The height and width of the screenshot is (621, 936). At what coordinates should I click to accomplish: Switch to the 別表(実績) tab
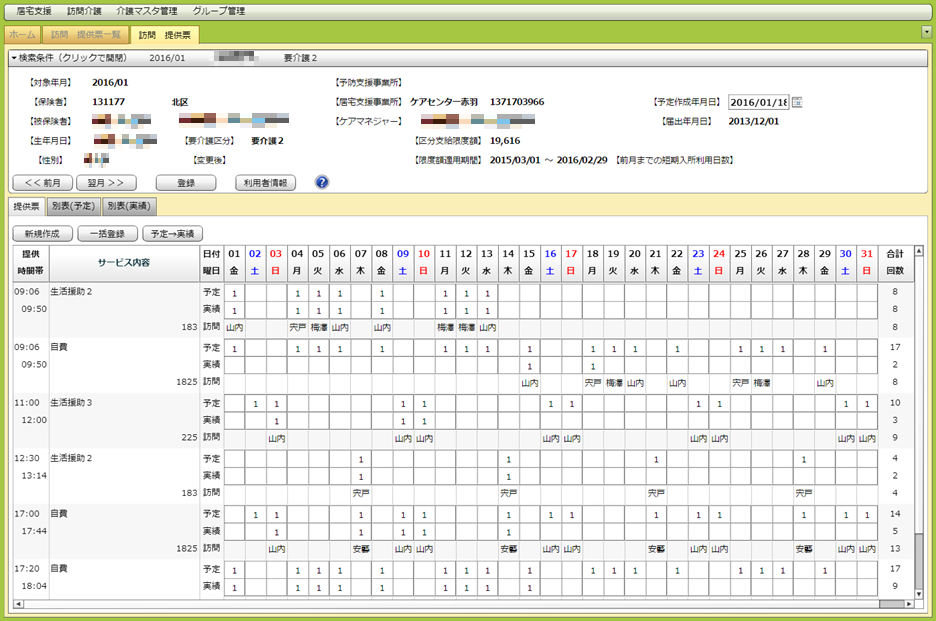pos(128,206)
